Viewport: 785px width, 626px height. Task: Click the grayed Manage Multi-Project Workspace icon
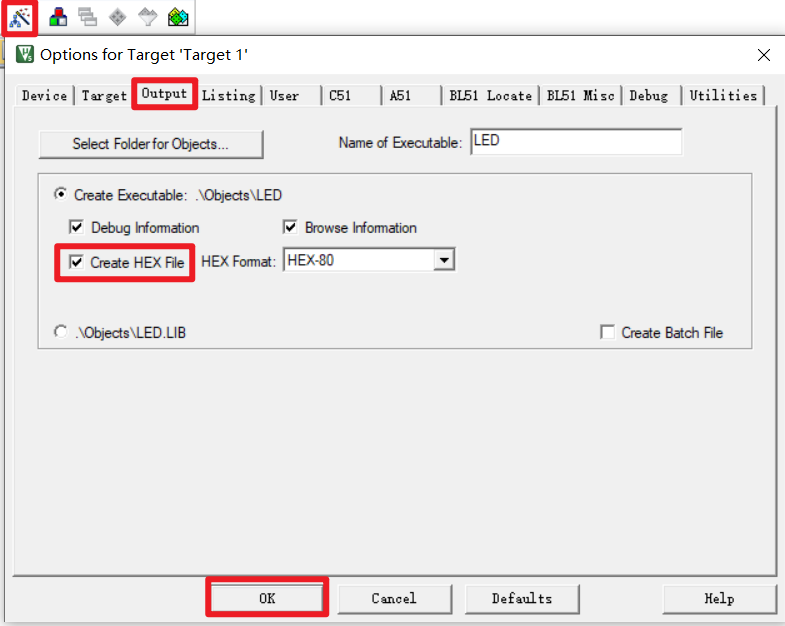point(88,18)
